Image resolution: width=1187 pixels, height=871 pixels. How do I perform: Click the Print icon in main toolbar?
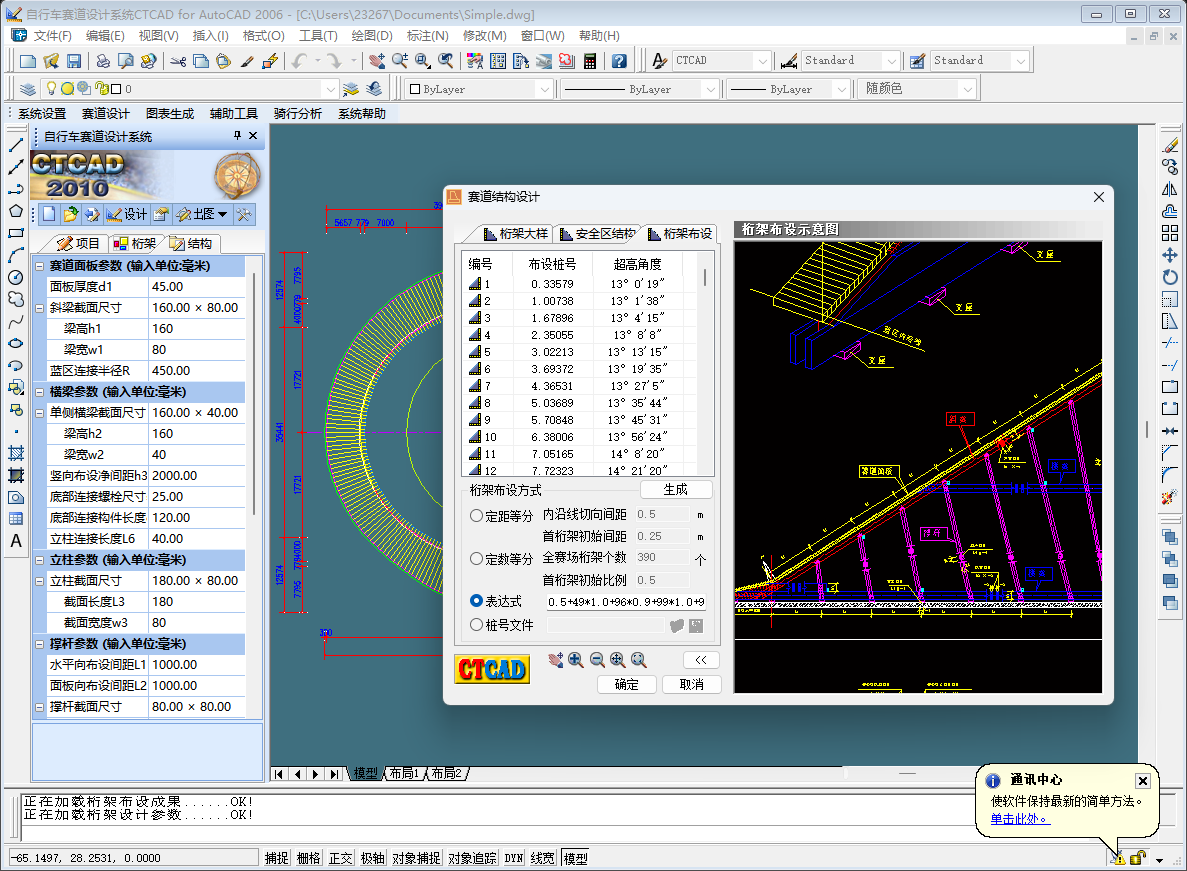coord(104,61)
